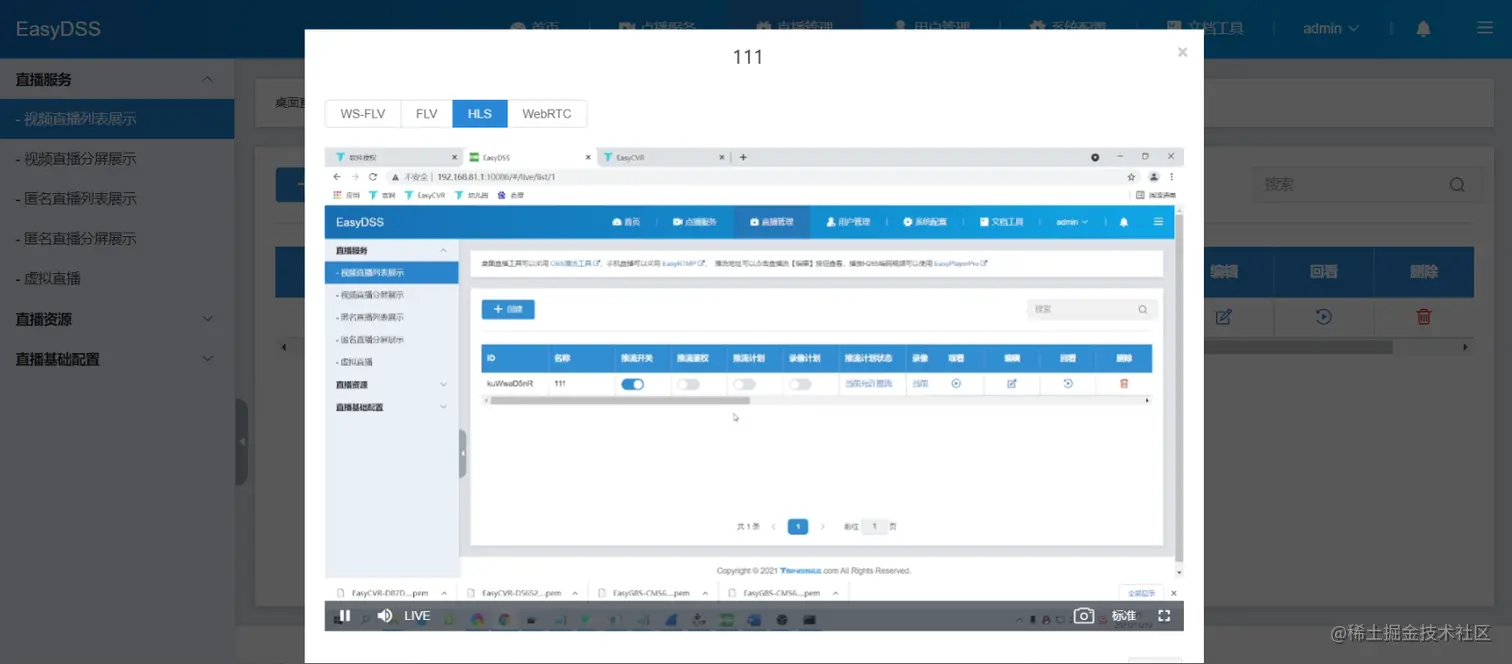Open 文档工具 in top navigation
The width and height of the screenshot is (1512, 664).
(1205, 27)
